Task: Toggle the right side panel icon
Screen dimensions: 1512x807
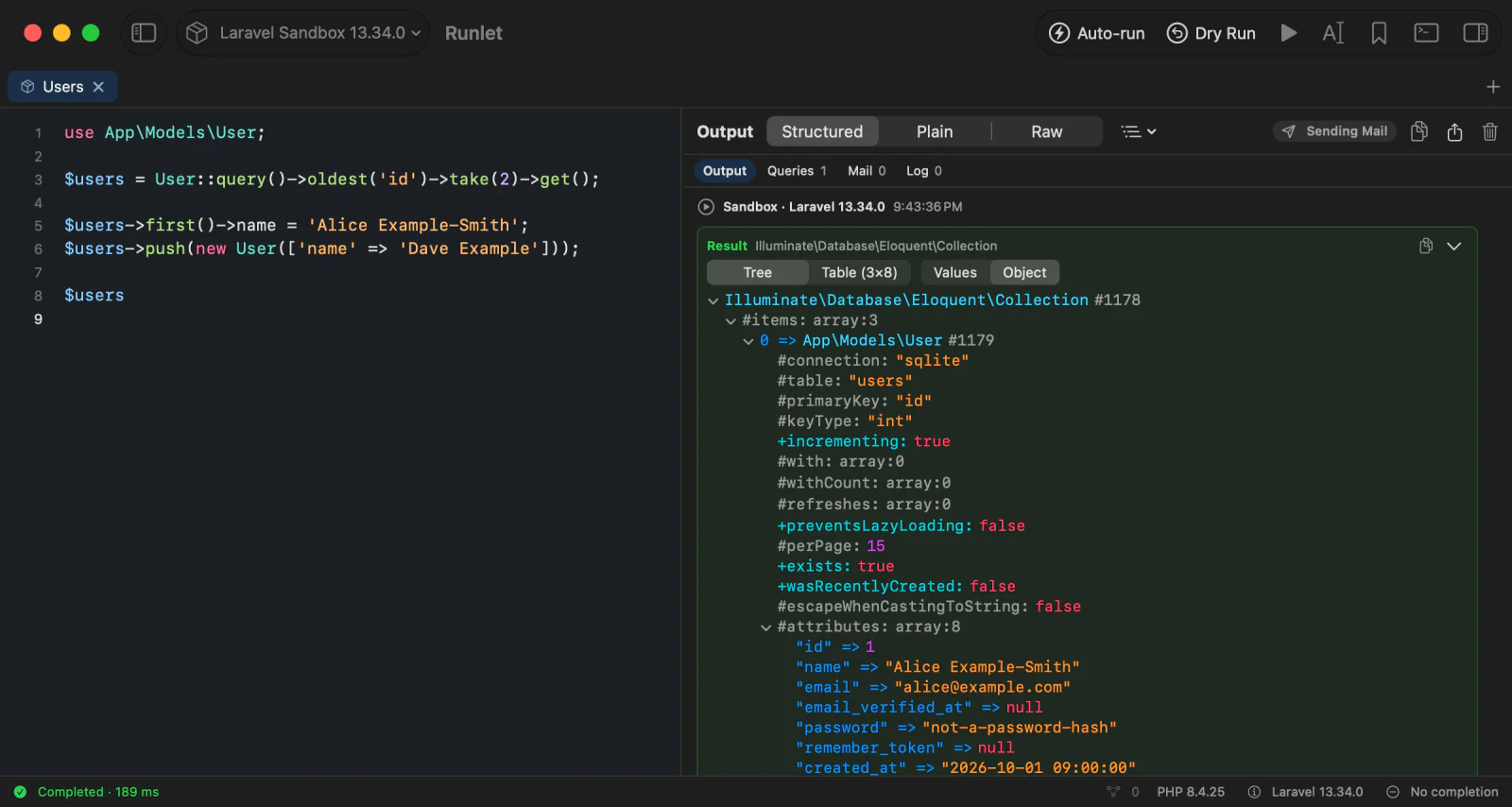Action: click(1475, 33)
